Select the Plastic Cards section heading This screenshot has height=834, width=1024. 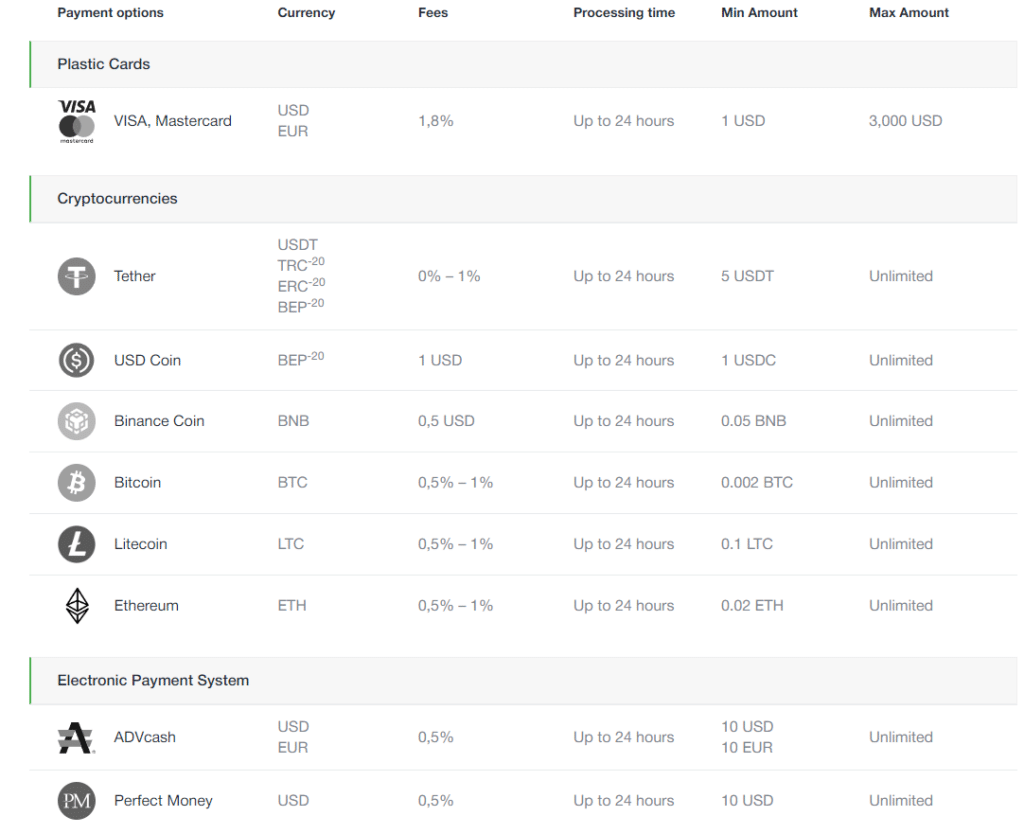(104, 64)
